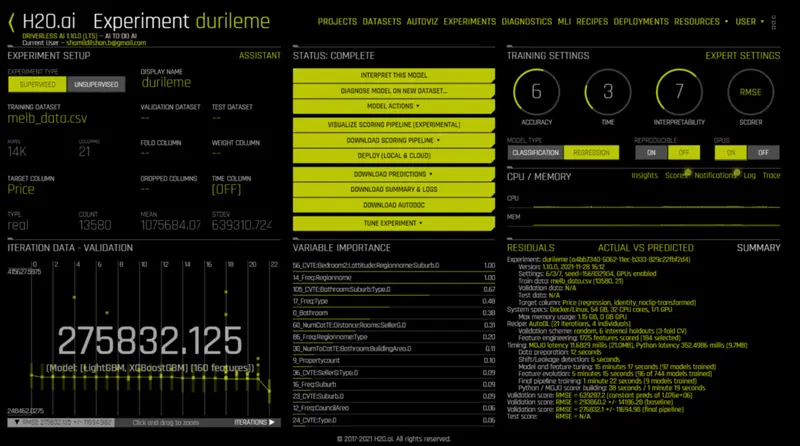Click the Accuracy dial showing 6
Viewport: 800px width, 446px height.
coord(536,92)
